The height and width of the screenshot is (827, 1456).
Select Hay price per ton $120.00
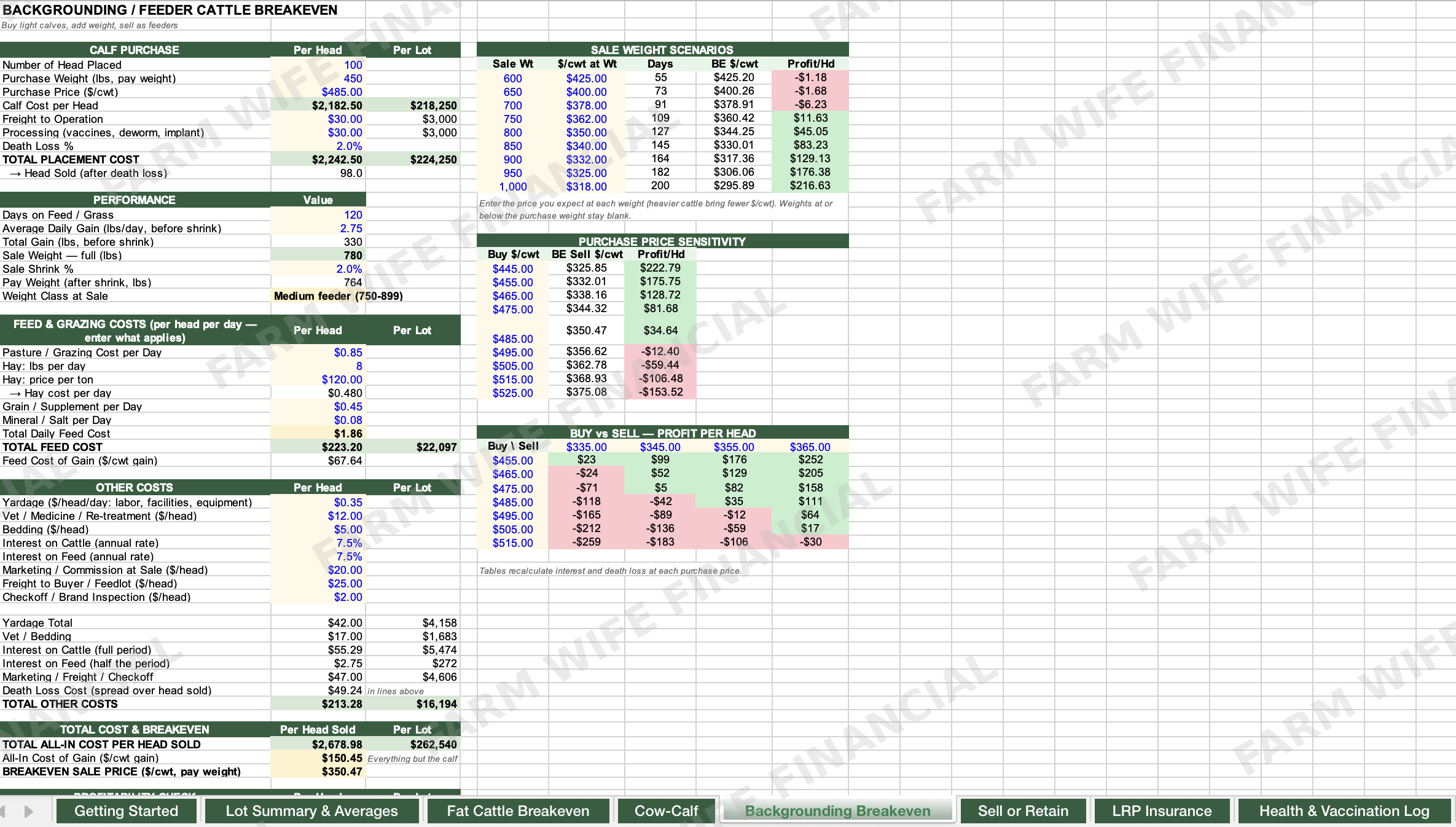click(318, 379)
